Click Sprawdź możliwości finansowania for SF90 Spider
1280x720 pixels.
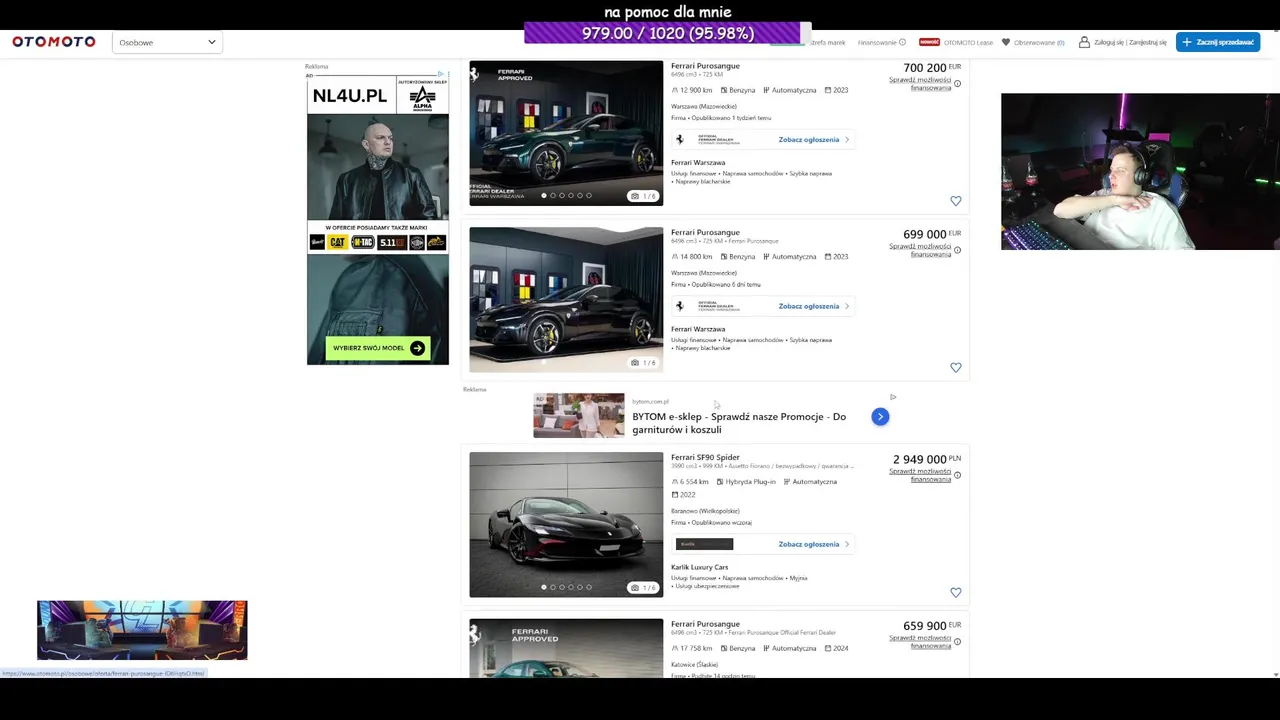[920, 475]
